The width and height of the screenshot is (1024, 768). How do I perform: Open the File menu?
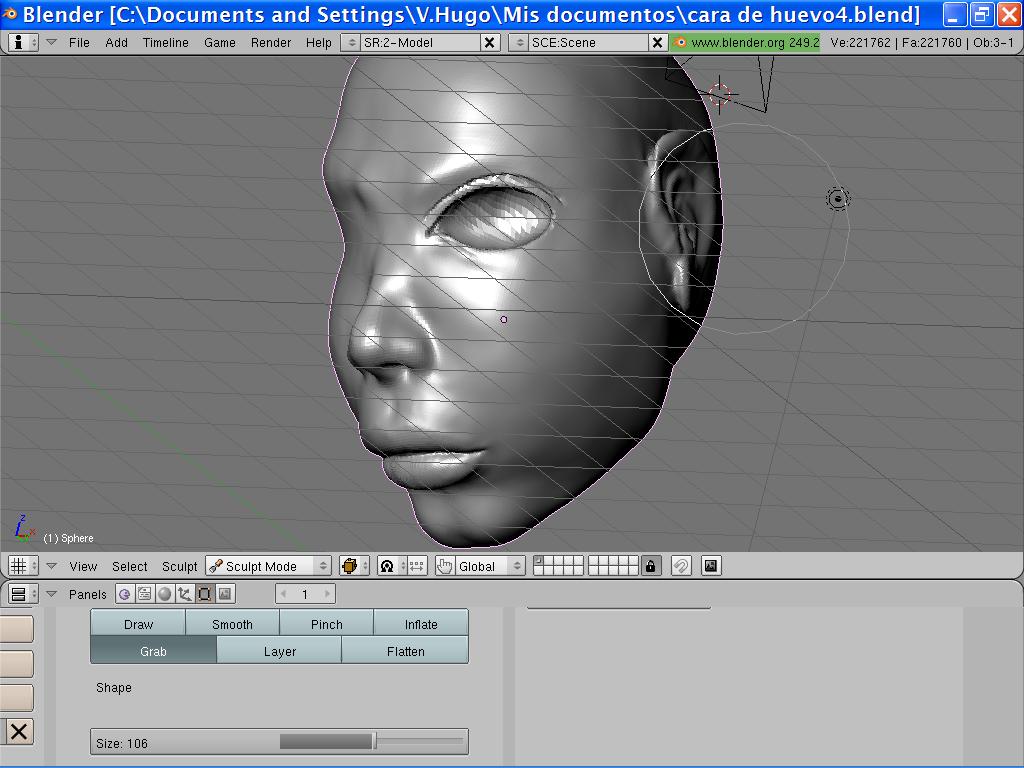[79, 42]
